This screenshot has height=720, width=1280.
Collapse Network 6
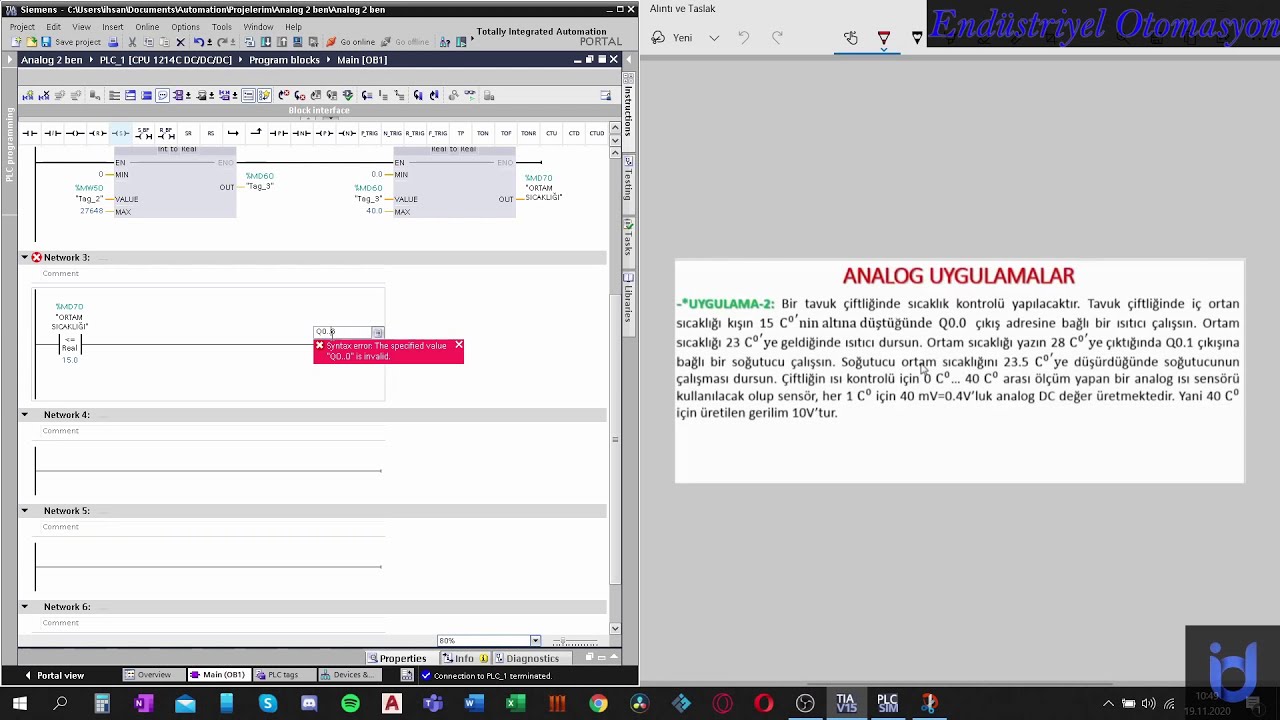tap(25, 607)
